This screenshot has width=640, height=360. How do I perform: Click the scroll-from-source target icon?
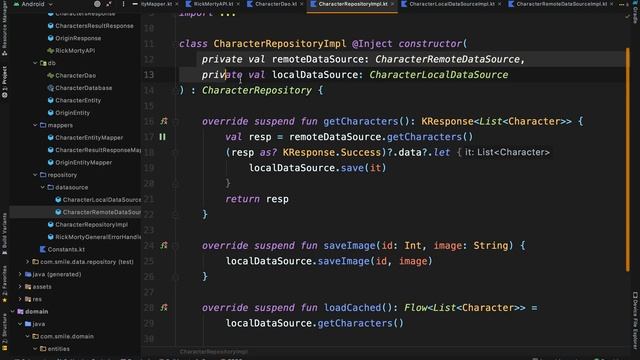coord(97,4)
